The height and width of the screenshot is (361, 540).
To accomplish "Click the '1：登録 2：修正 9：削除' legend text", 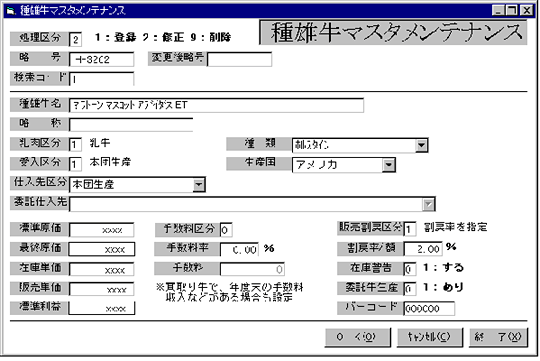I will [163, 37].
